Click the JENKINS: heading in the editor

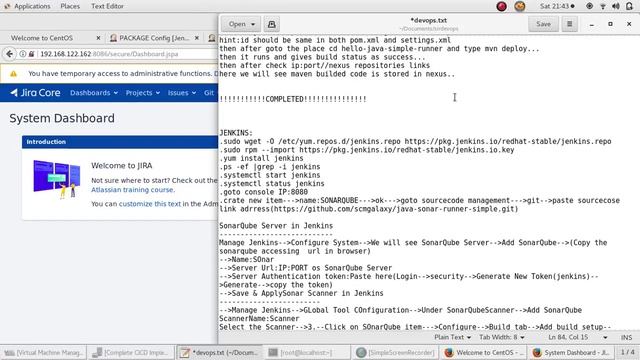[x=236, y=133]
